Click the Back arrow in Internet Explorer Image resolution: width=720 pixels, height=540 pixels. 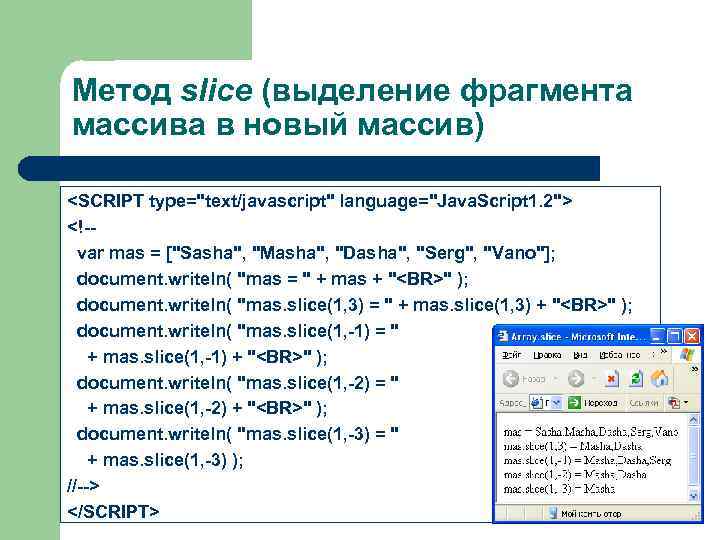510,379
